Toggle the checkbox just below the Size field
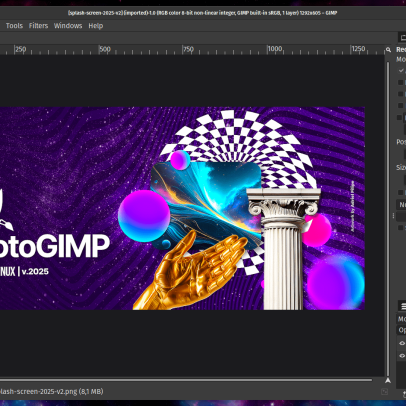 401,192
